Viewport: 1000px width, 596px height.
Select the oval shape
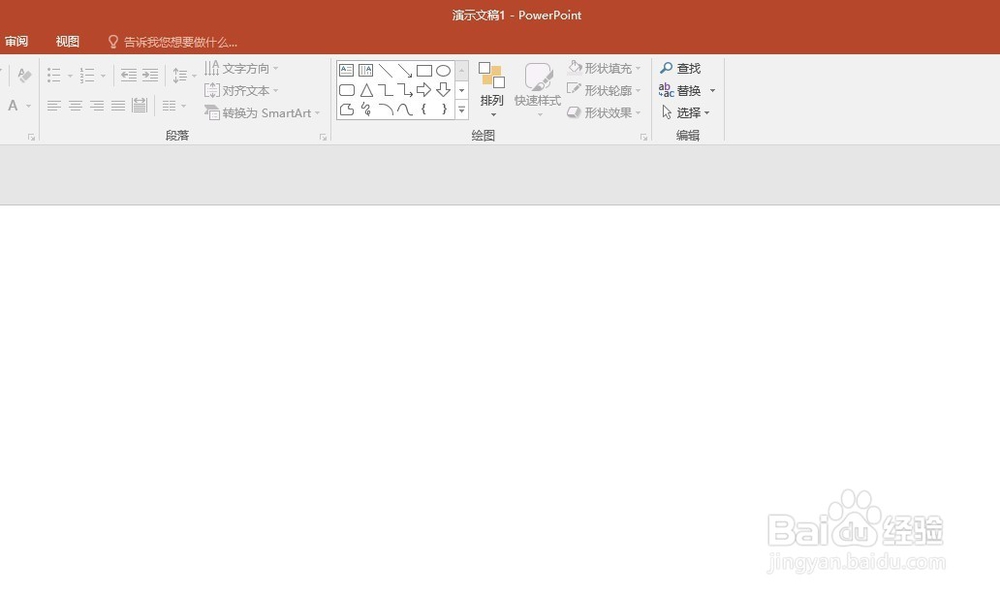click(x=443, y=70)
